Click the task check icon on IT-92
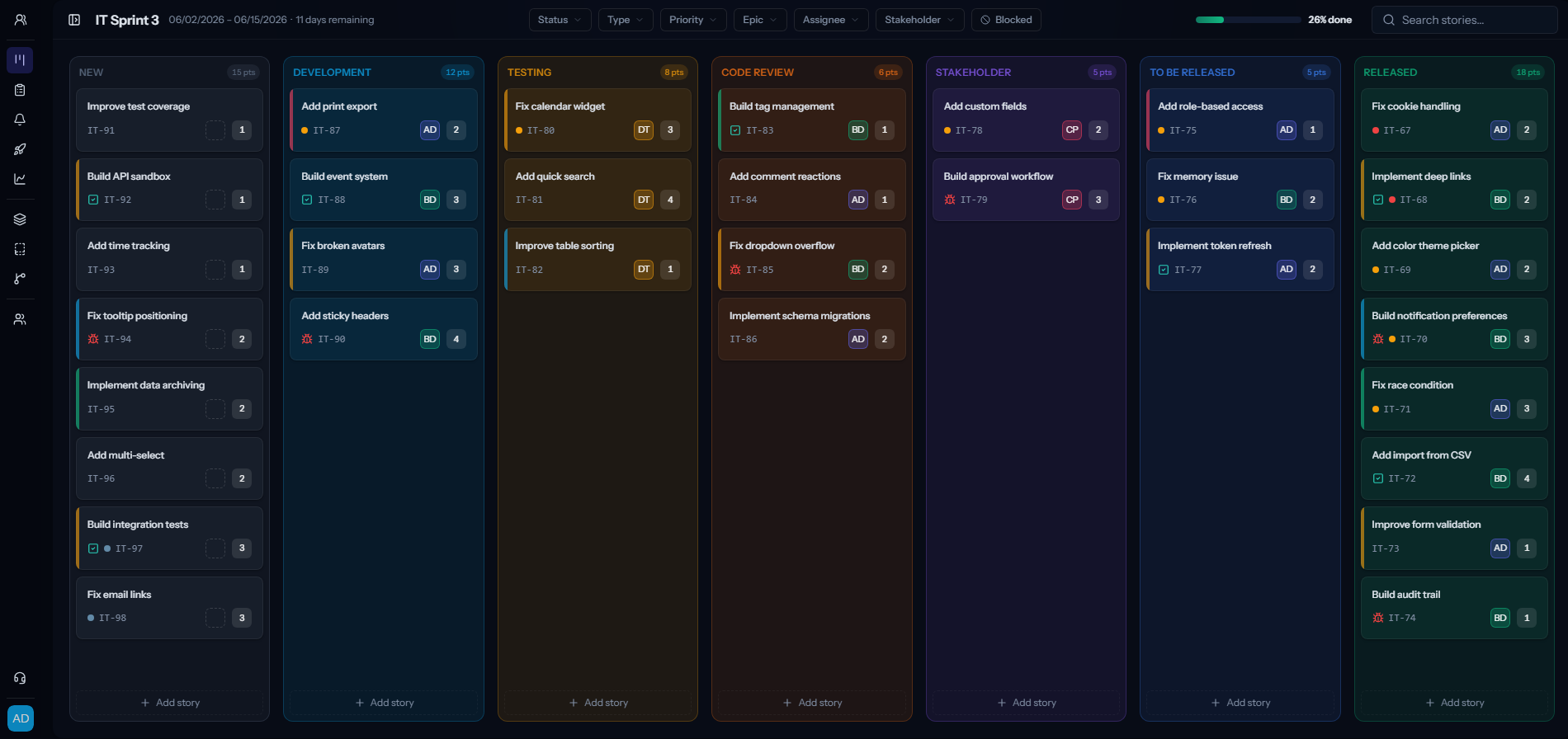Screen dimensions: 1568x739 click(93, 200)
